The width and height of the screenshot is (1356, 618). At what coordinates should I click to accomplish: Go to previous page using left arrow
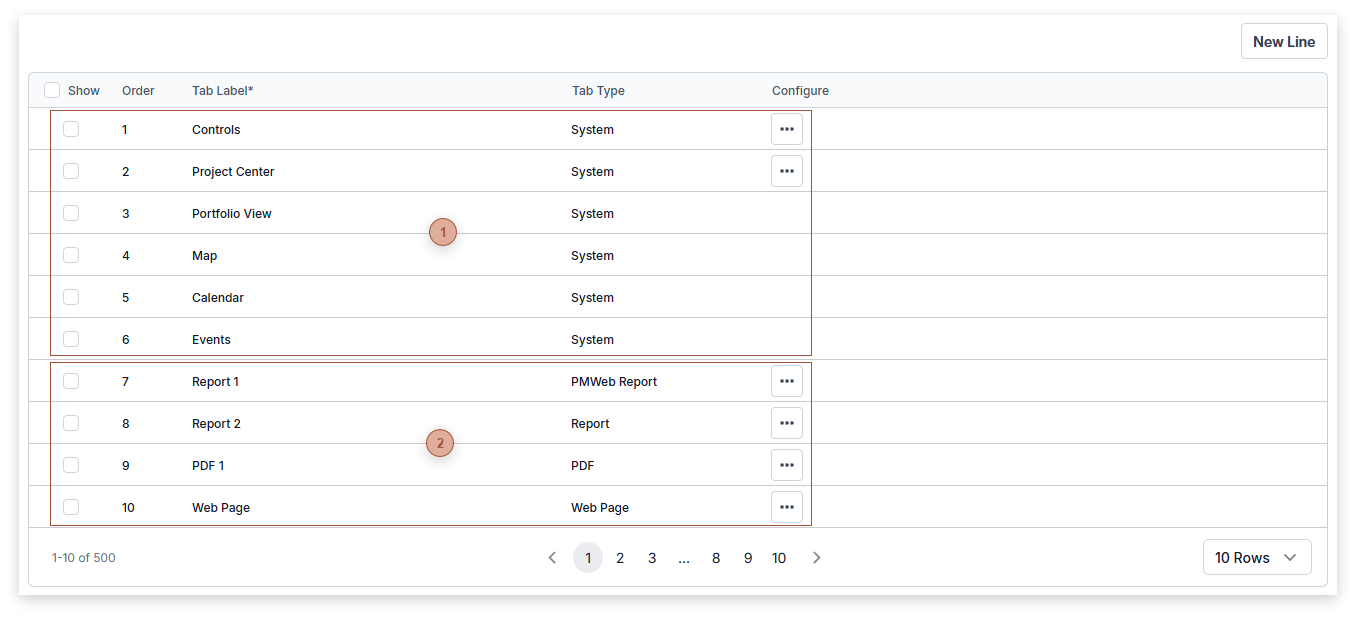[x=552, y=558]
